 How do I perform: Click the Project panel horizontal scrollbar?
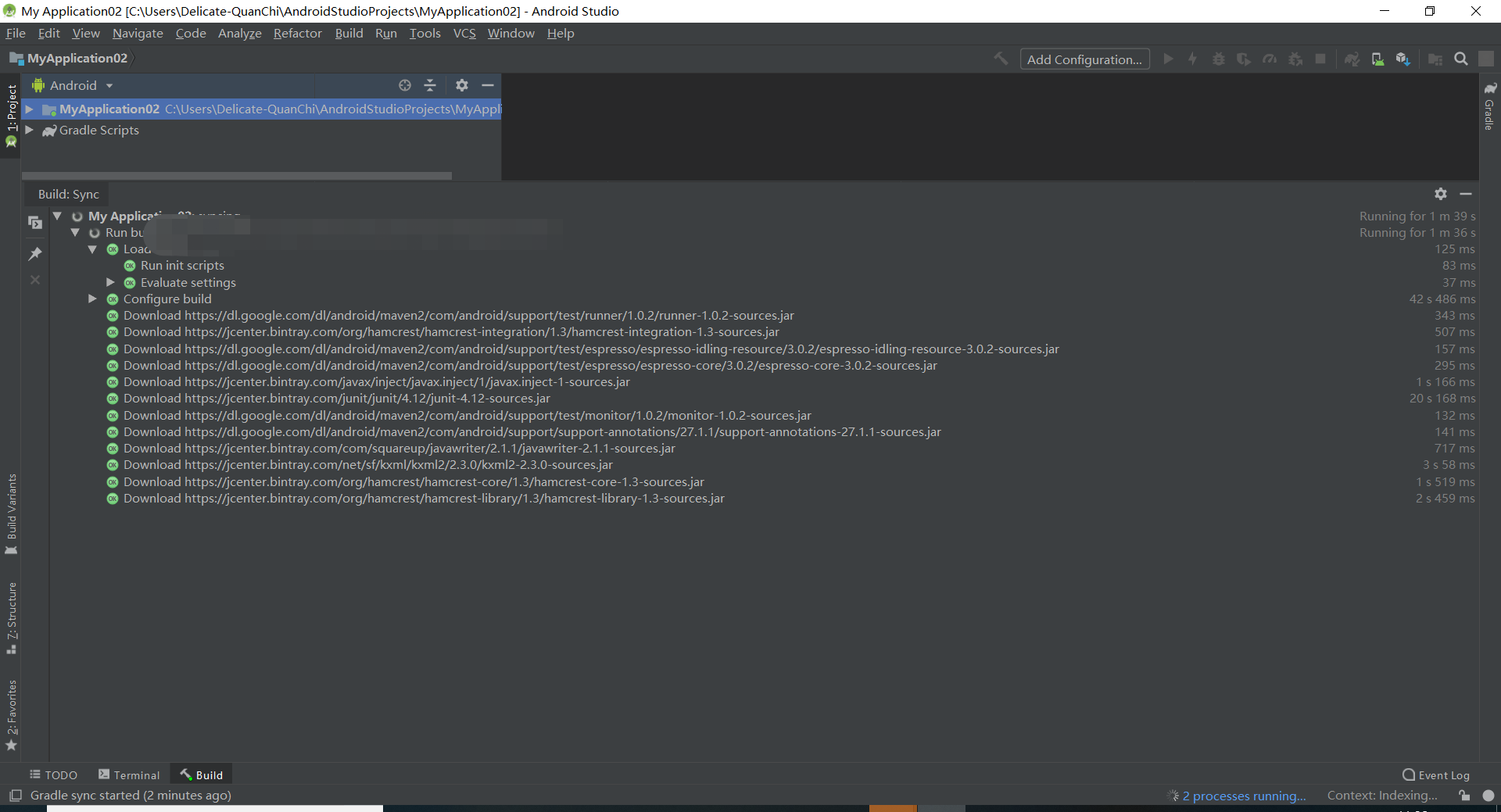tap(237, 176)
